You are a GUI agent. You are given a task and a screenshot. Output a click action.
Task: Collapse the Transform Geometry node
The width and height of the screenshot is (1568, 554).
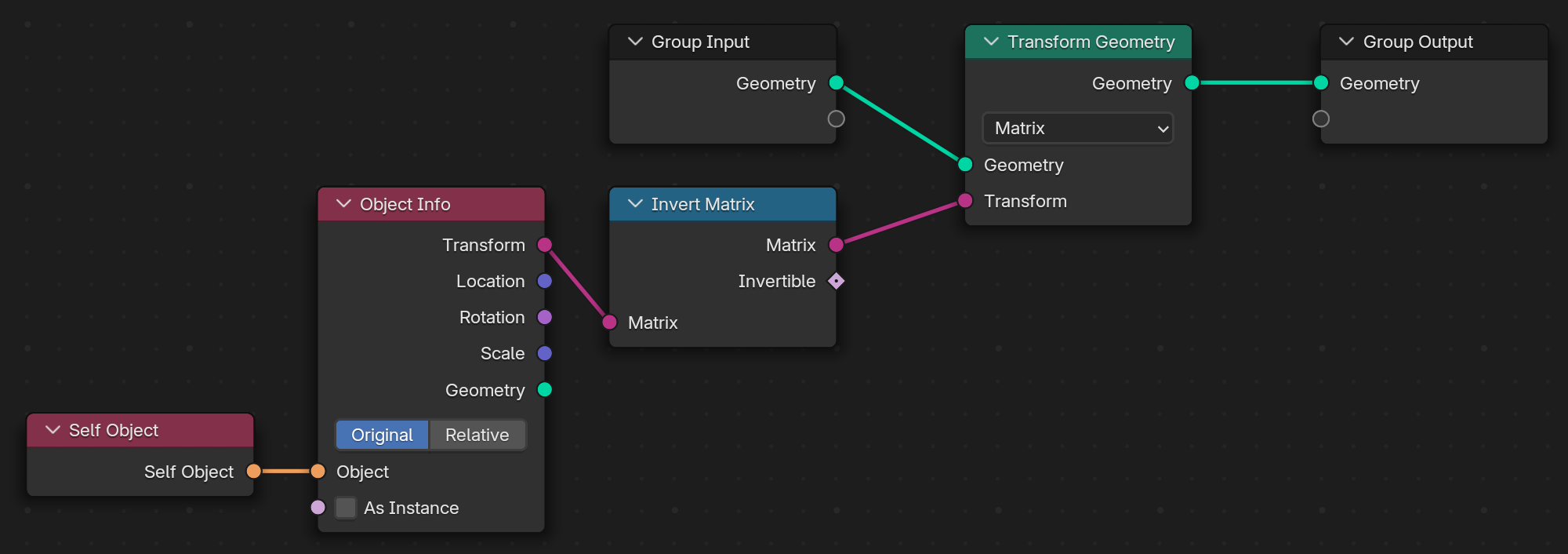pos(991,42)
